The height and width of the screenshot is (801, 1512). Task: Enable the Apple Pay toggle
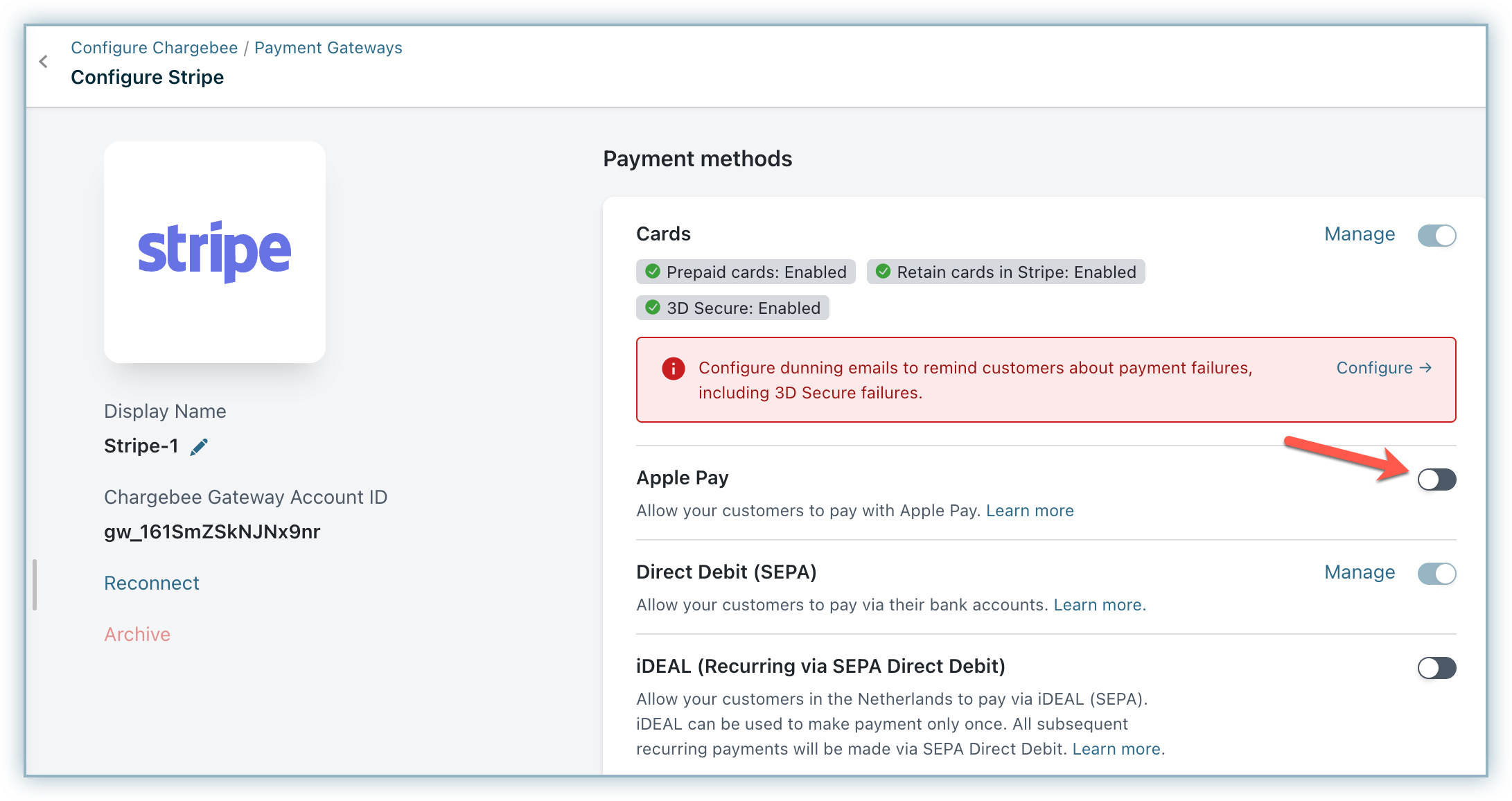1436,479
